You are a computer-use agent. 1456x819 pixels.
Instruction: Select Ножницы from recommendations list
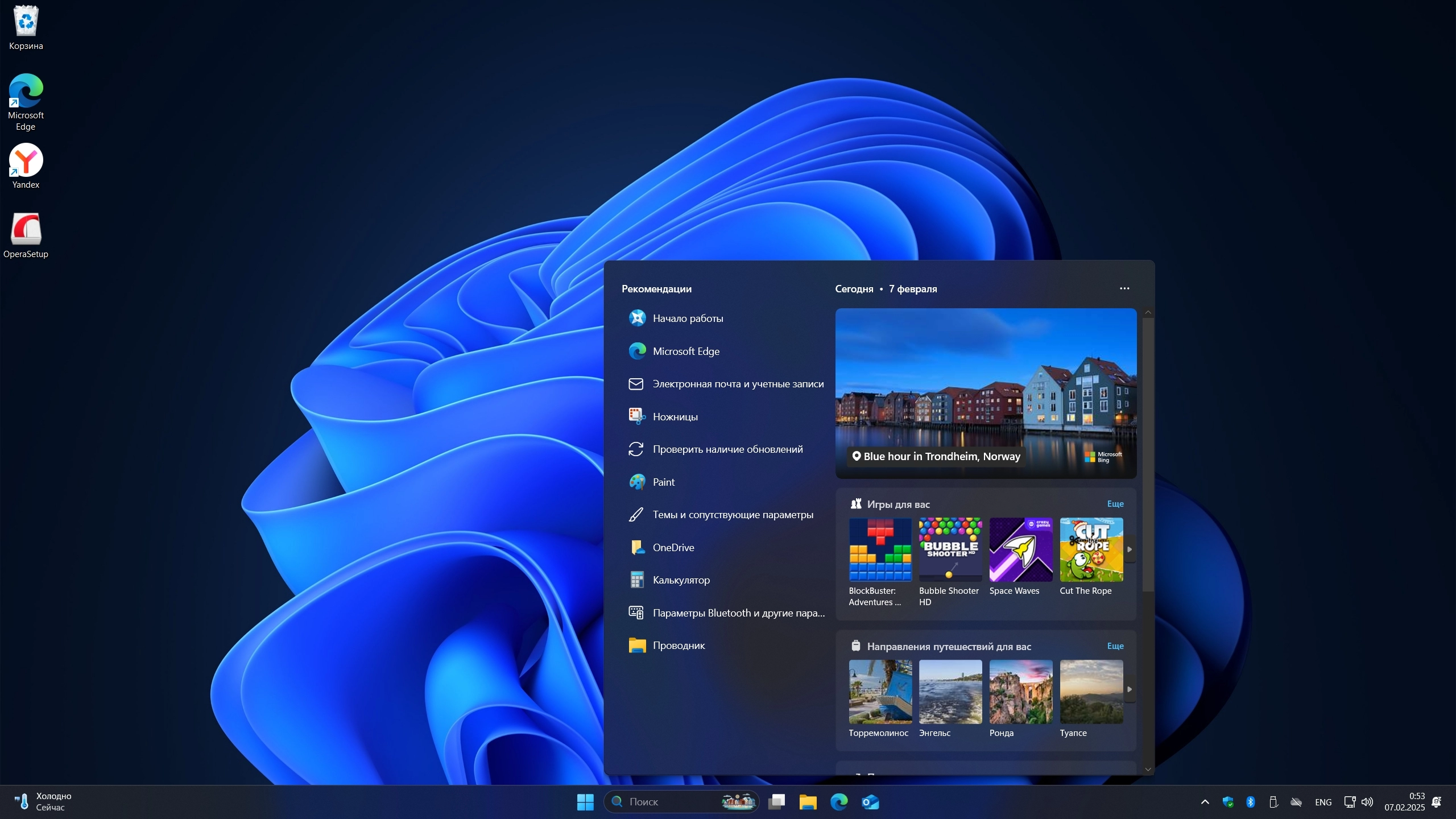coord(675,417)
